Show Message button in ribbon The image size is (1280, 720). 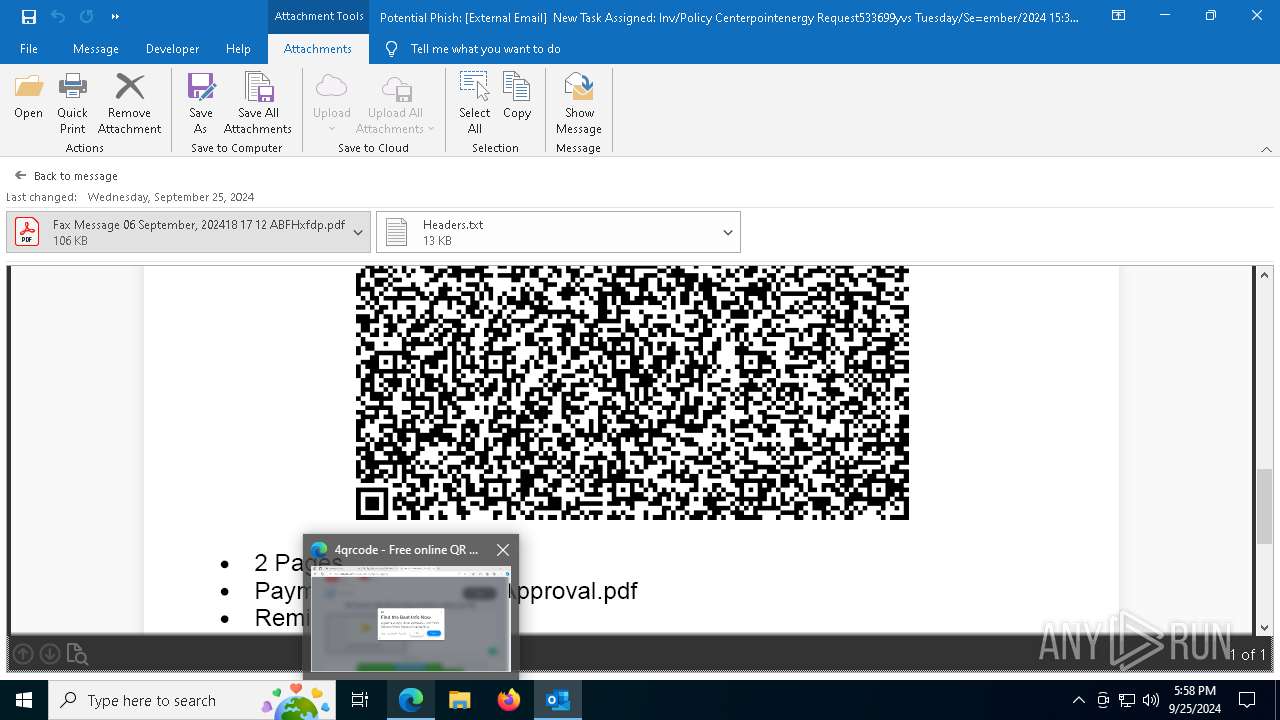(579, 104)
